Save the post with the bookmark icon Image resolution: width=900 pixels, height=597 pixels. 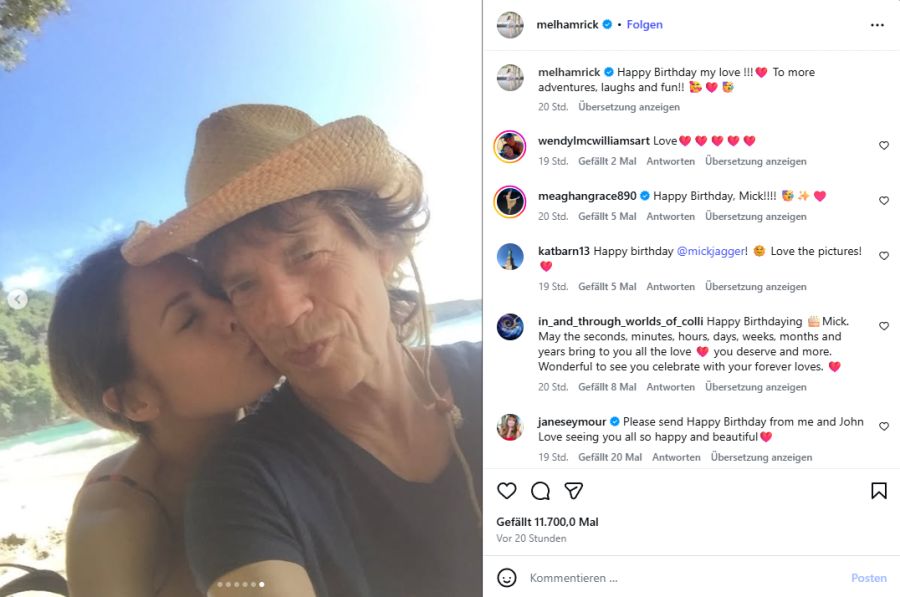[x=879, y=491]
